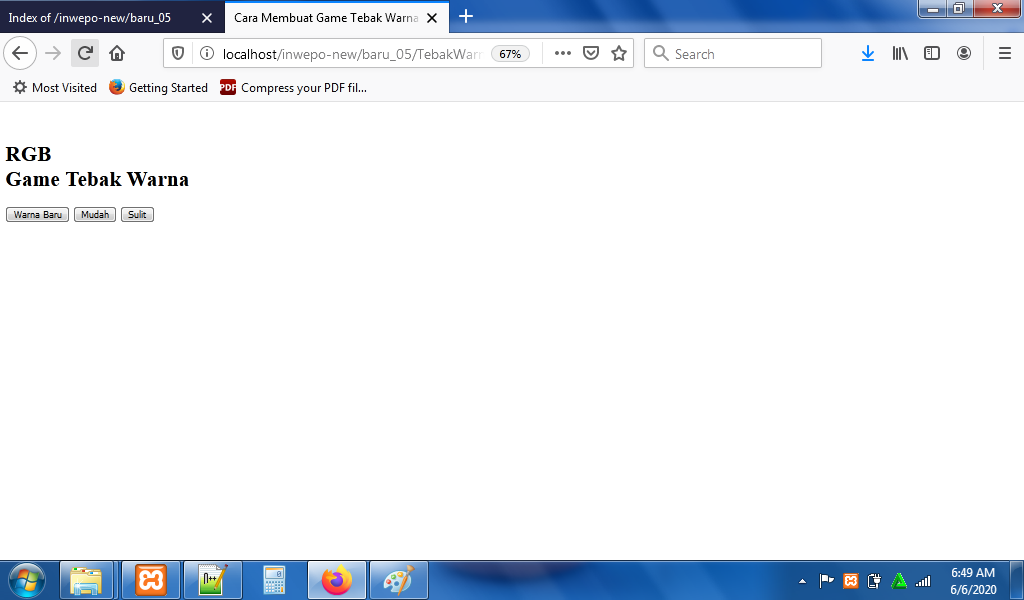Open Paint from the taskbar
The width and height of the screenshot is (1024, 600).
click(398, 580)
